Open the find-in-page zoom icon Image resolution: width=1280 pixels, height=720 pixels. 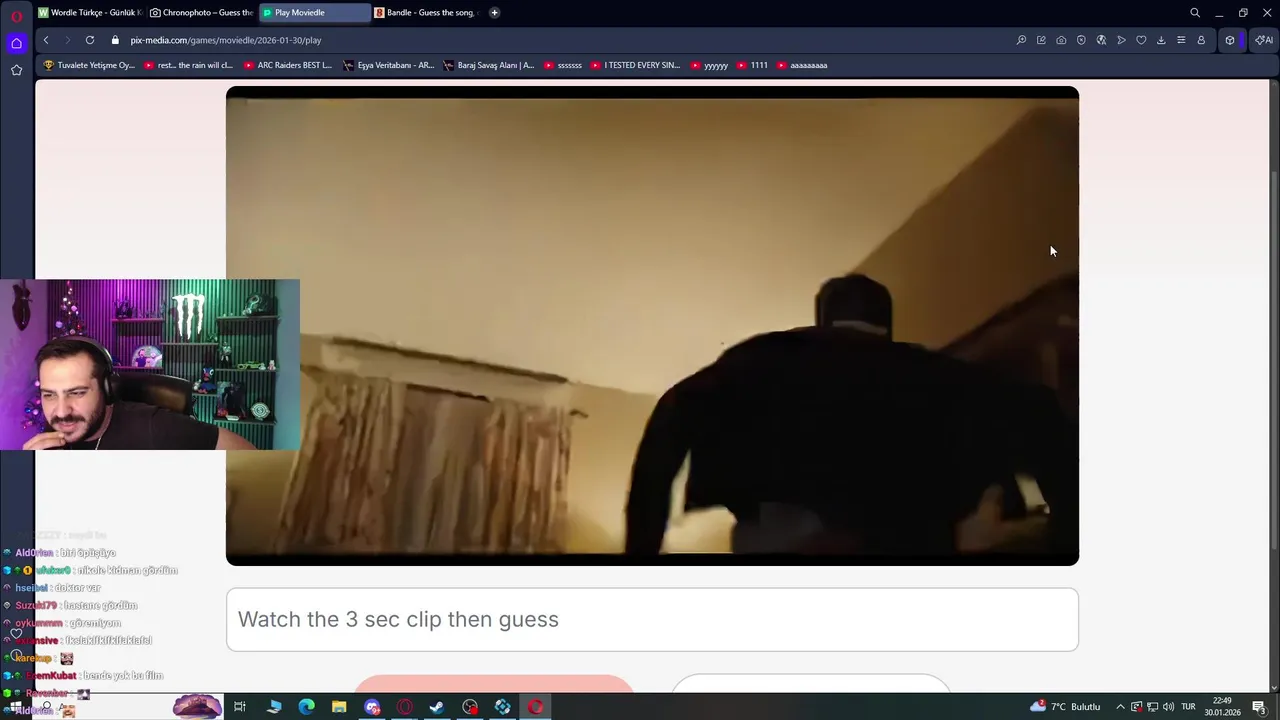pos(1021,40)
